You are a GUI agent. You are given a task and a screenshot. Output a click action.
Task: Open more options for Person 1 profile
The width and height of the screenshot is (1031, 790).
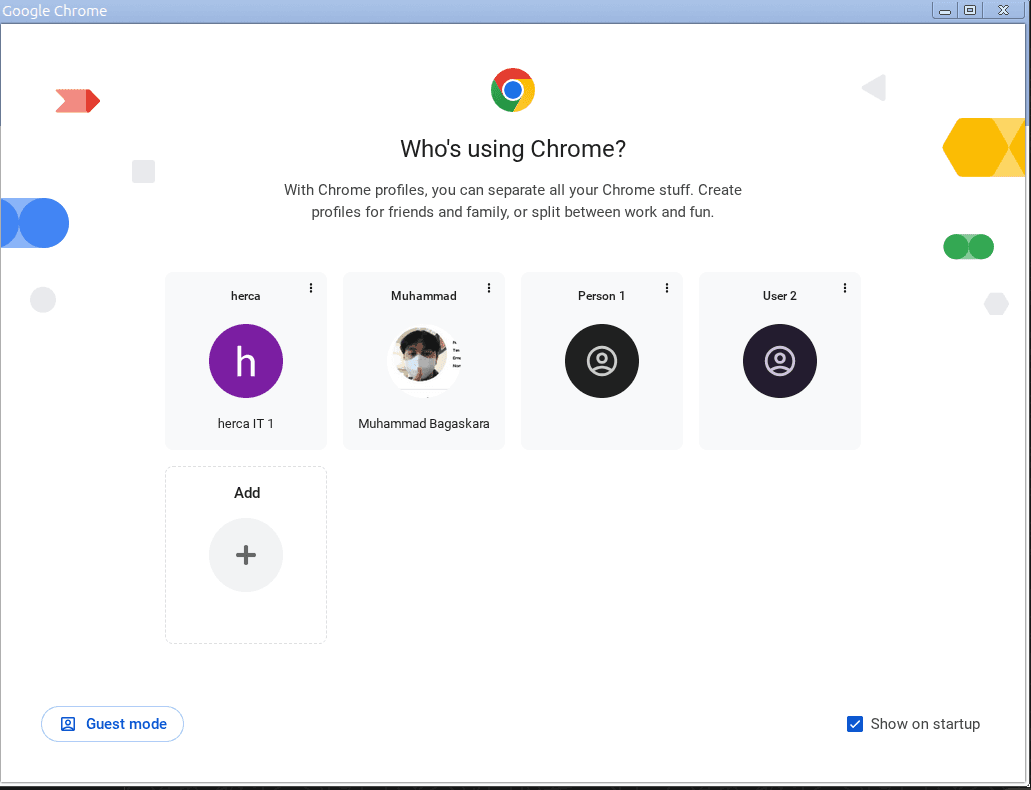pos(667,288)
